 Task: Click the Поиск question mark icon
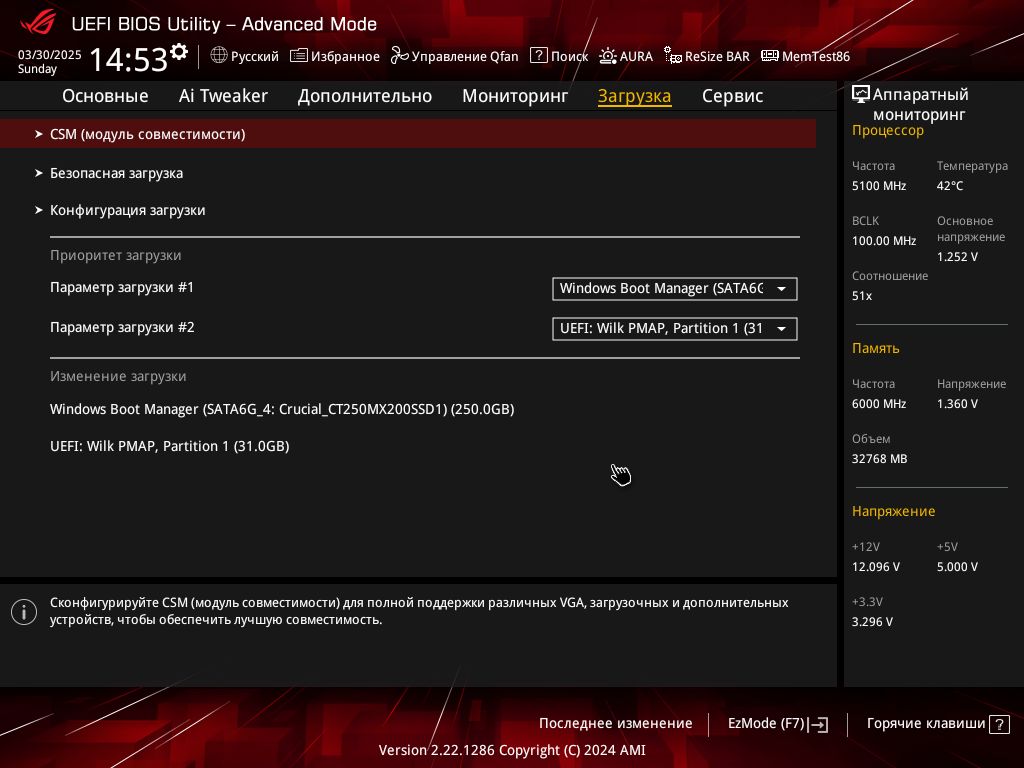coord(538,56)
